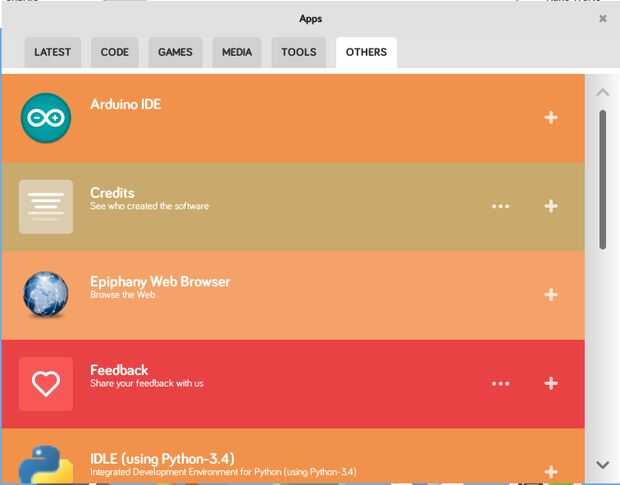The image size is (620, 485).
Task: Click the Credits document icon
Action: [x=46, y=207]
